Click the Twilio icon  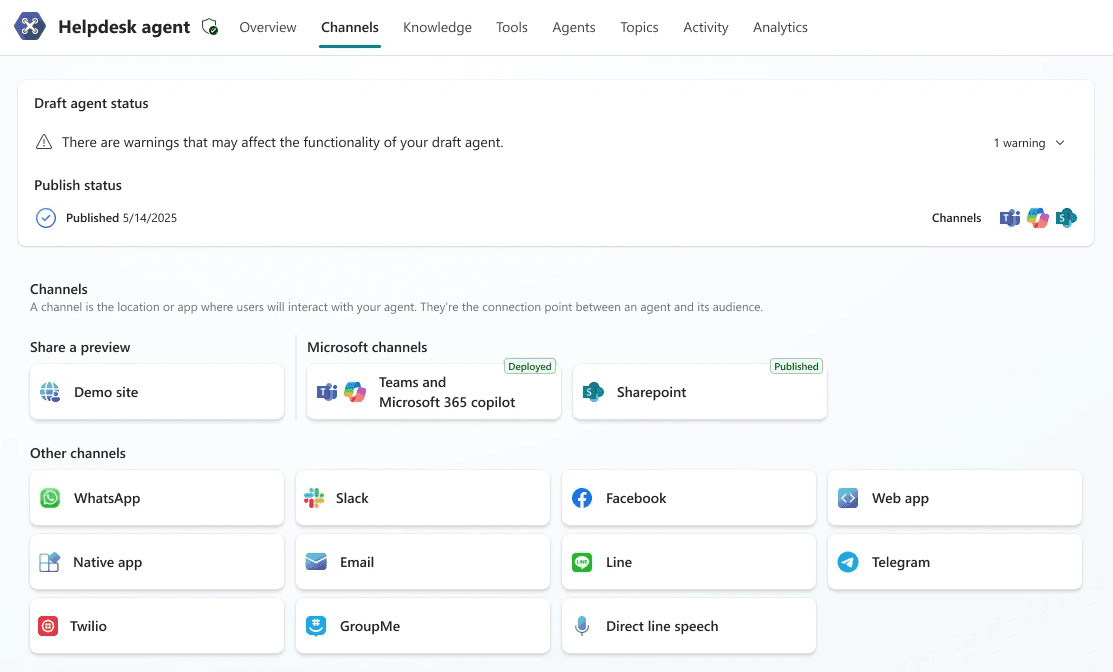tap(48, 626)
